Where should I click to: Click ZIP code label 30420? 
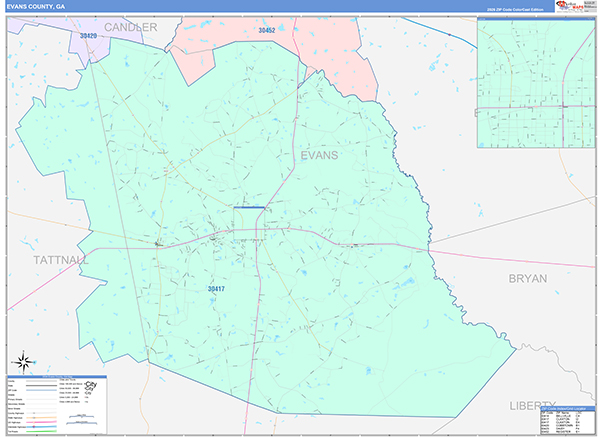[x=88, y=36]
